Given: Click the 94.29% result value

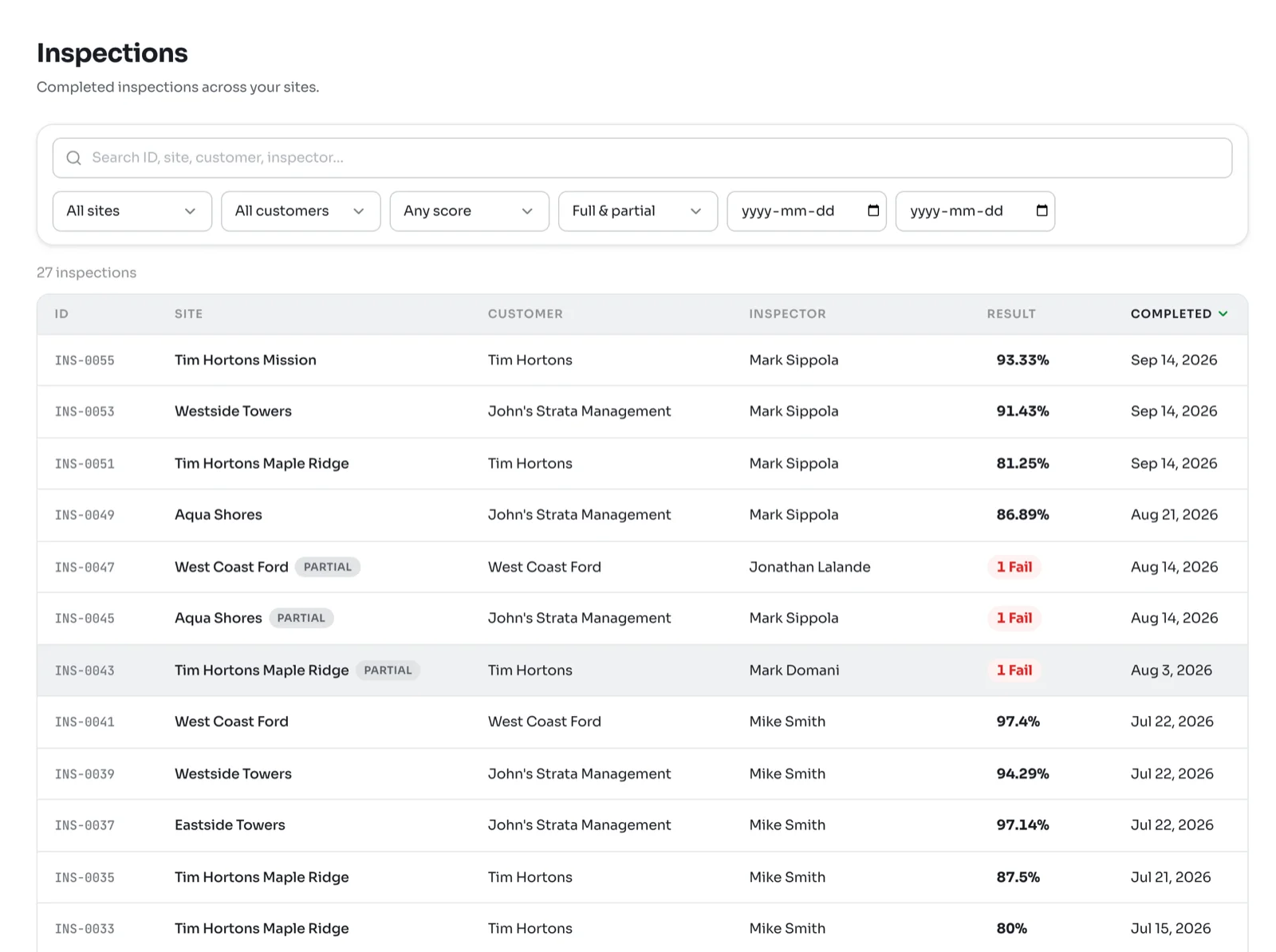Looking at the screenshot, I should 1022,774.
